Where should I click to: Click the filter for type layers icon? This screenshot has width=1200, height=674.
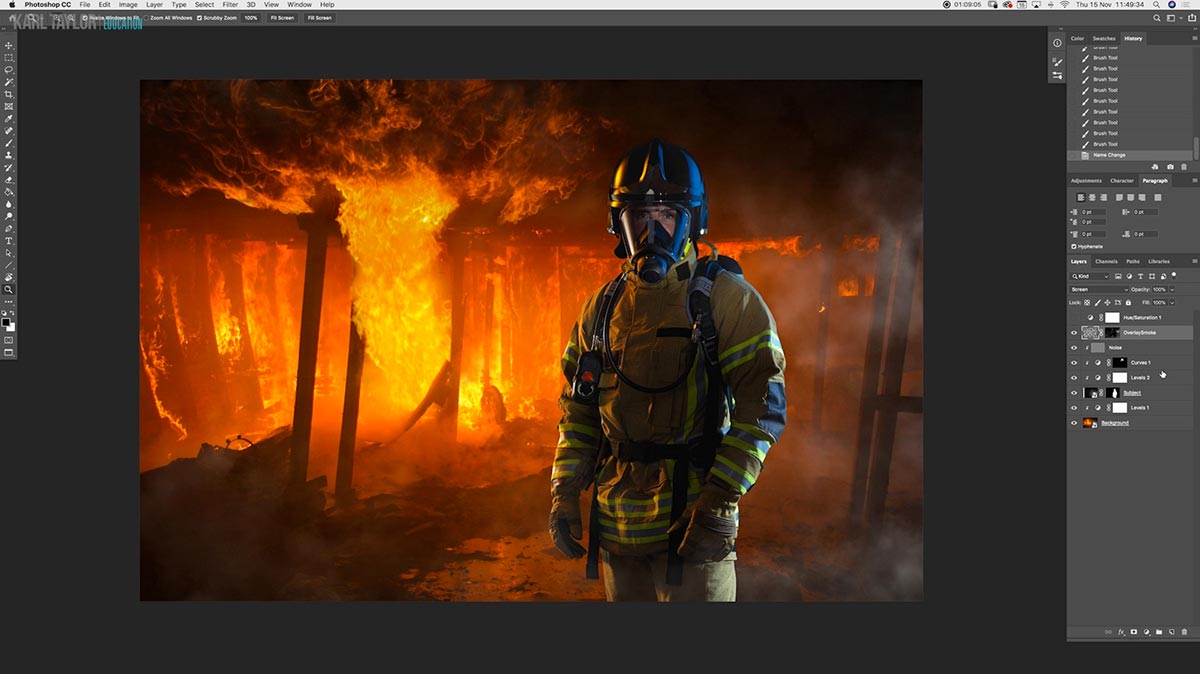[x=1140, y=276]
